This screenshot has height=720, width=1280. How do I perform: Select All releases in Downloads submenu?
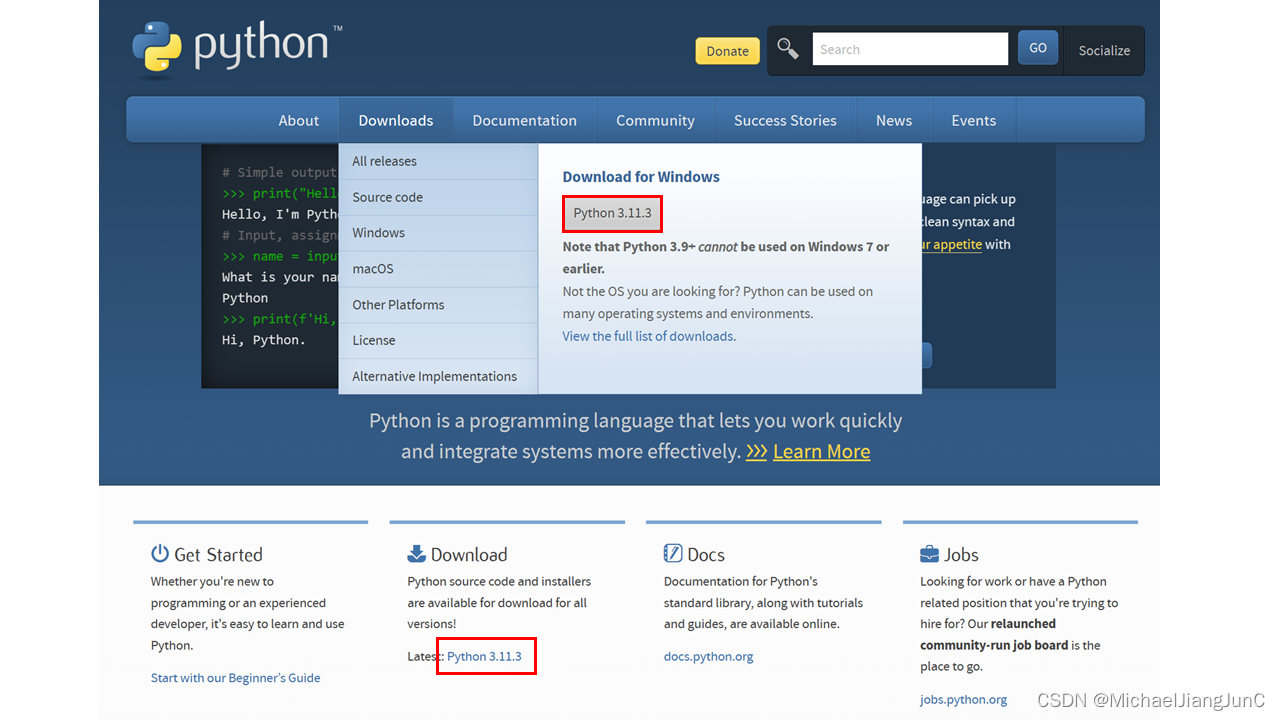(438, 161)
